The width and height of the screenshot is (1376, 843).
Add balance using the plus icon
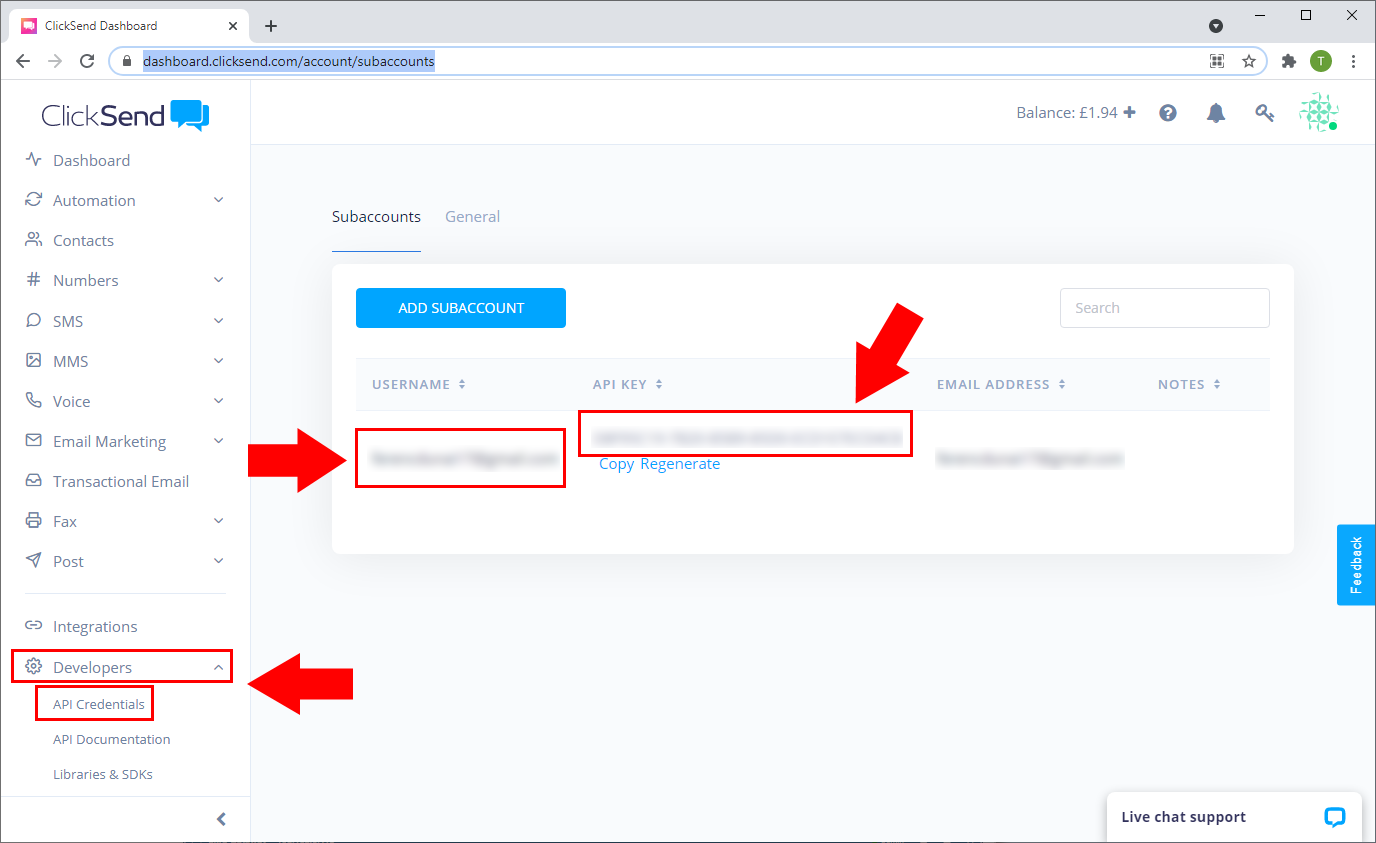[x=1129, y=112]
